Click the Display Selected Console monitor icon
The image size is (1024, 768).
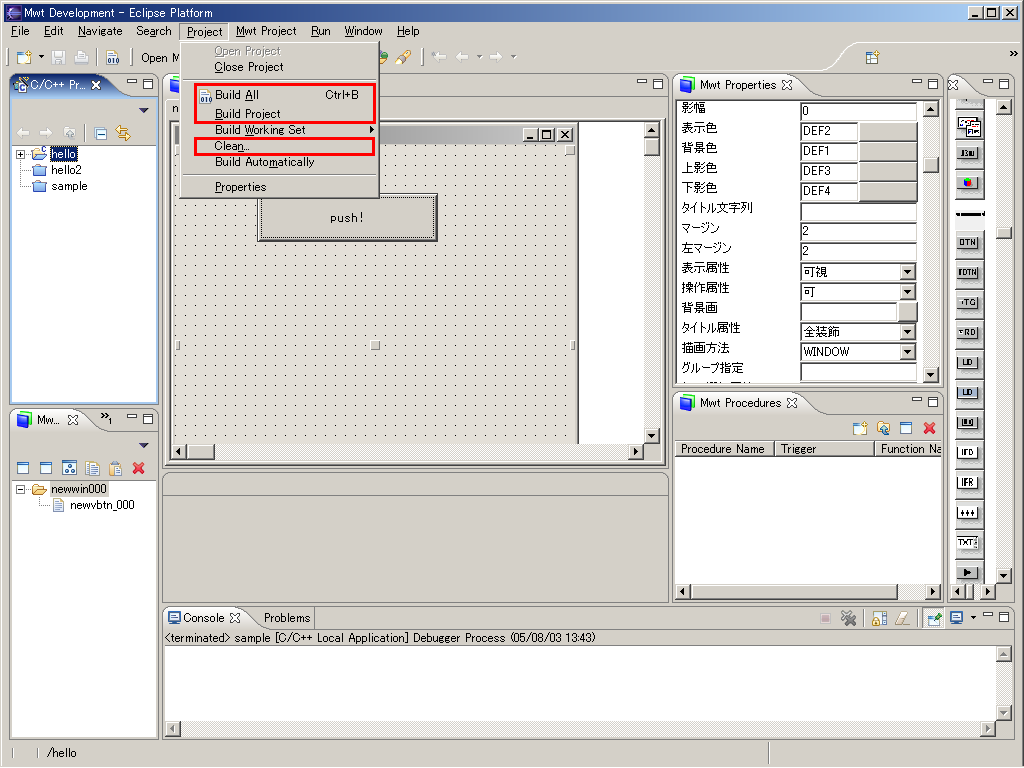pyautogui.click(x=957, y=617)
